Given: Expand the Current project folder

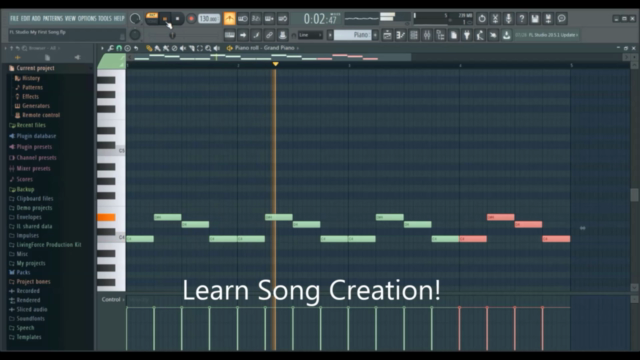Looking at the screenshot, I should pos(35,68).
